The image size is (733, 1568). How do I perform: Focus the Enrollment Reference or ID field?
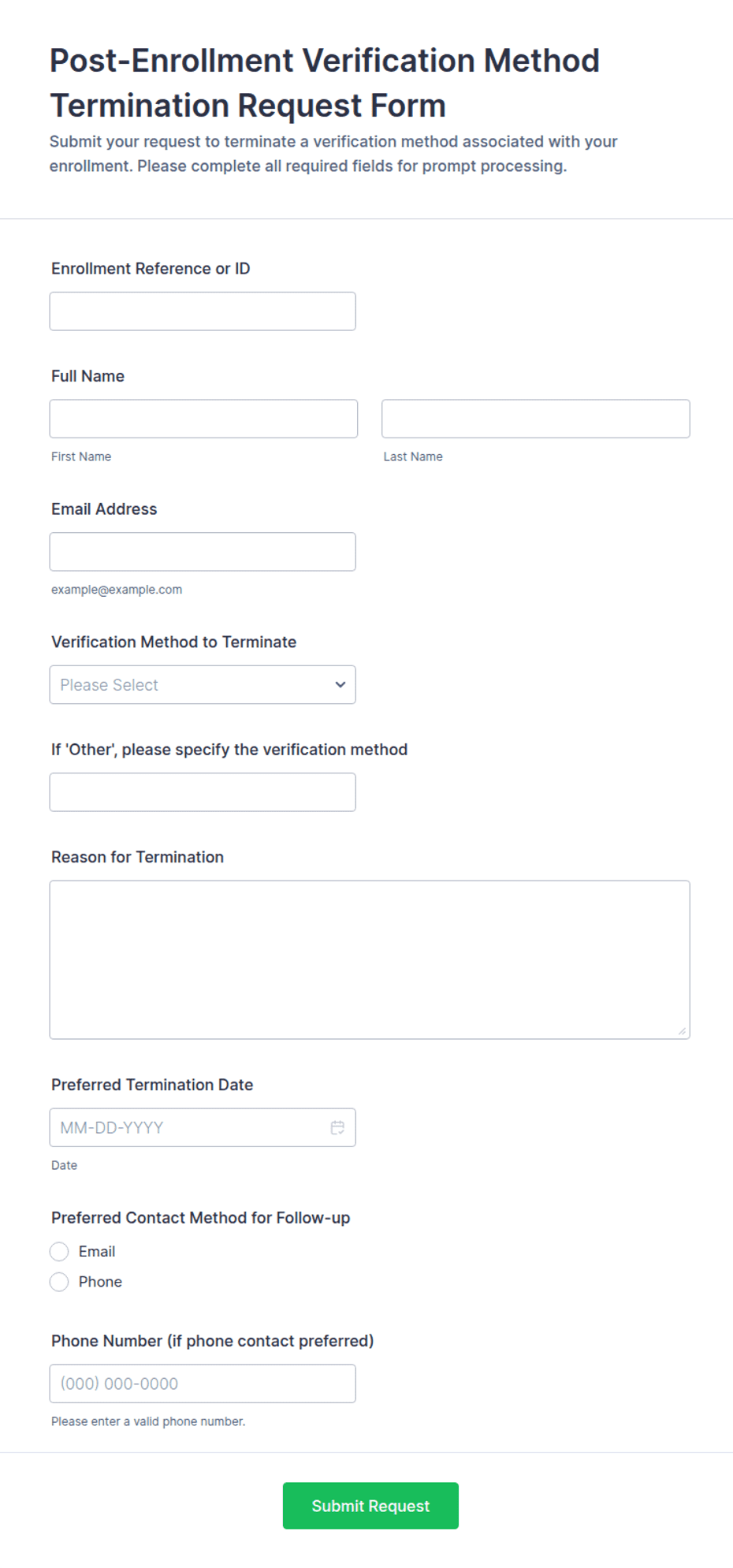203,311
